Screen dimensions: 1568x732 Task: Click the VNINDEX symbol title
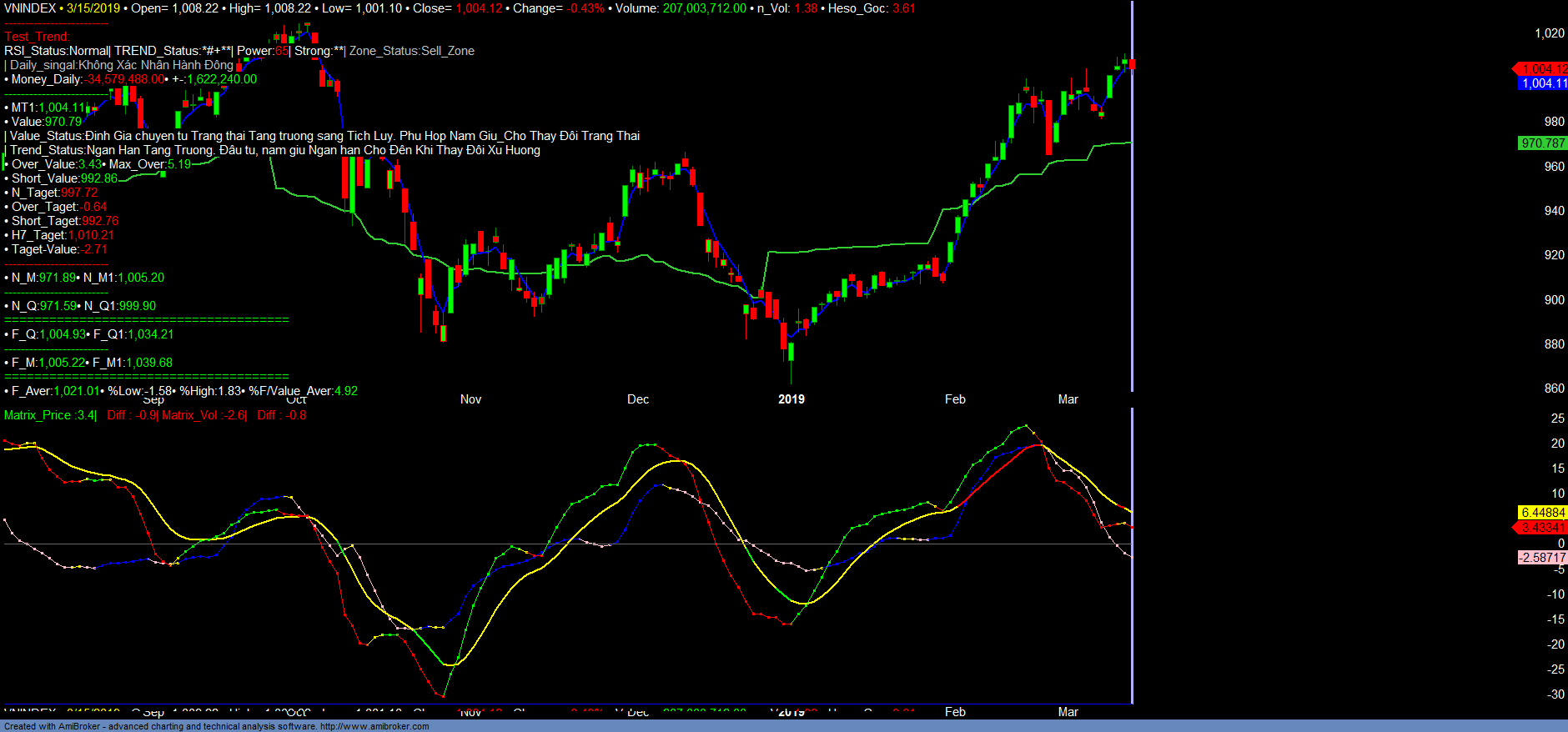click(30, 8)
